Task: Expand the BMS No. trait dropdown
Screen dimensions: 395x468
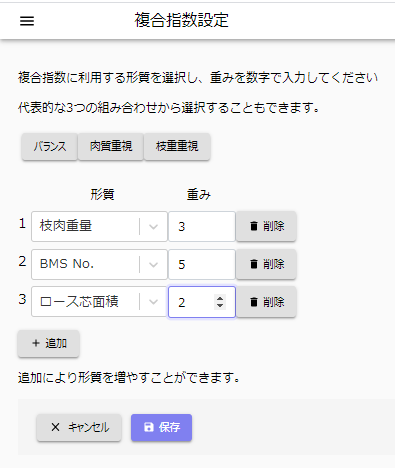Action: tap(153, 265)
